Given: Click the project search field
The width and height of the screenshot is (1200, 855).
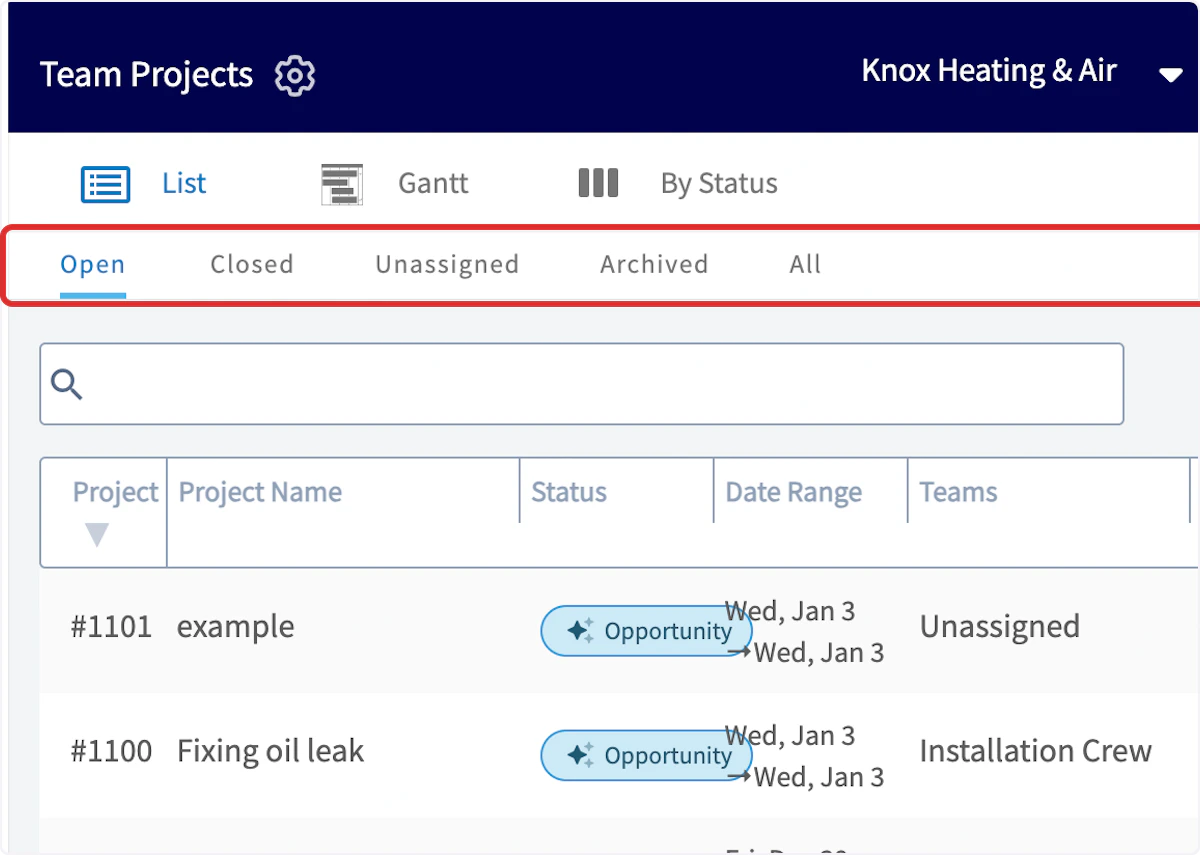Looking at the screenshot, I should tap(582, 384).
